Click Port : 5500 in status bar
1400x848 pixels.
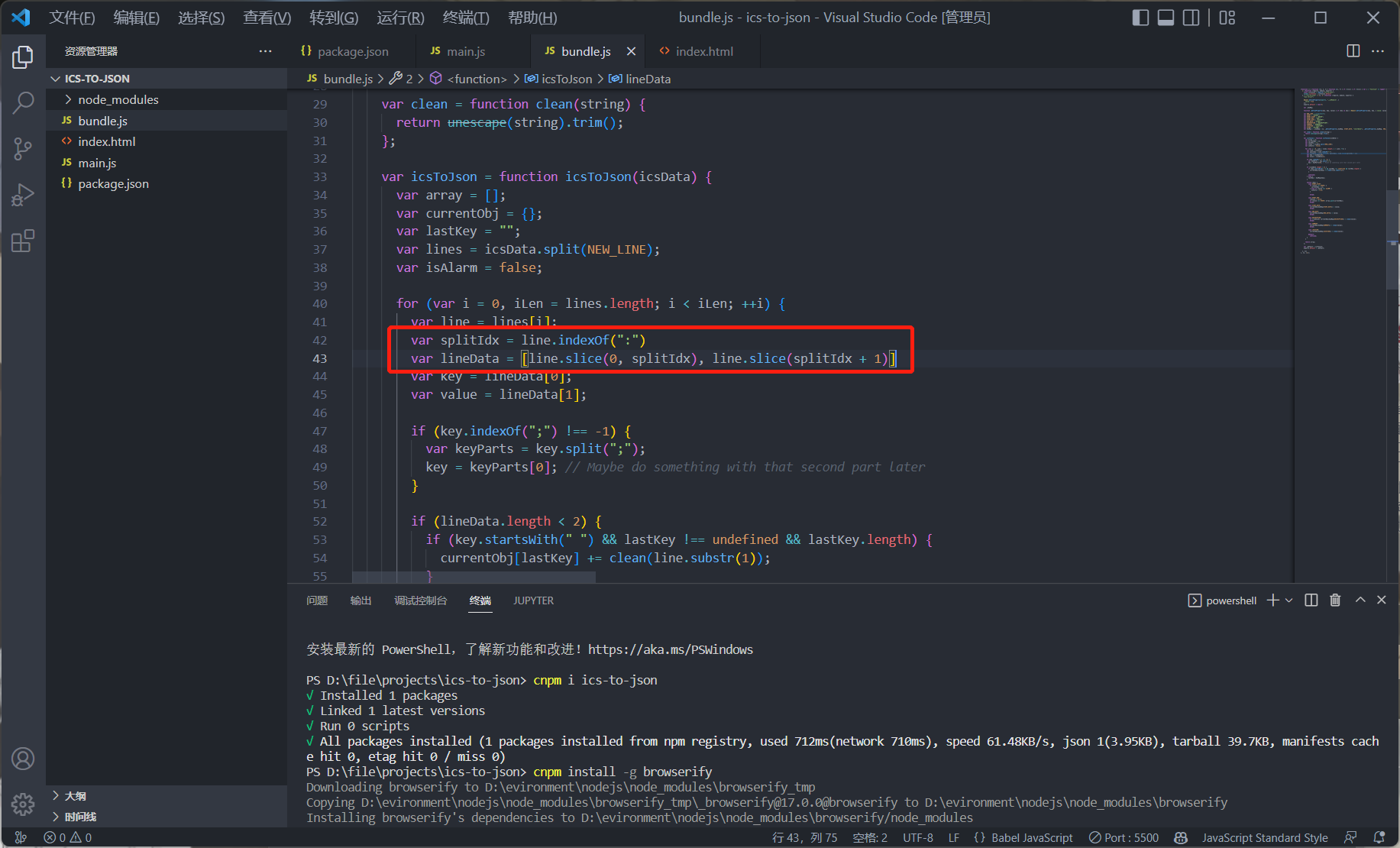(x=1124, y=838)
